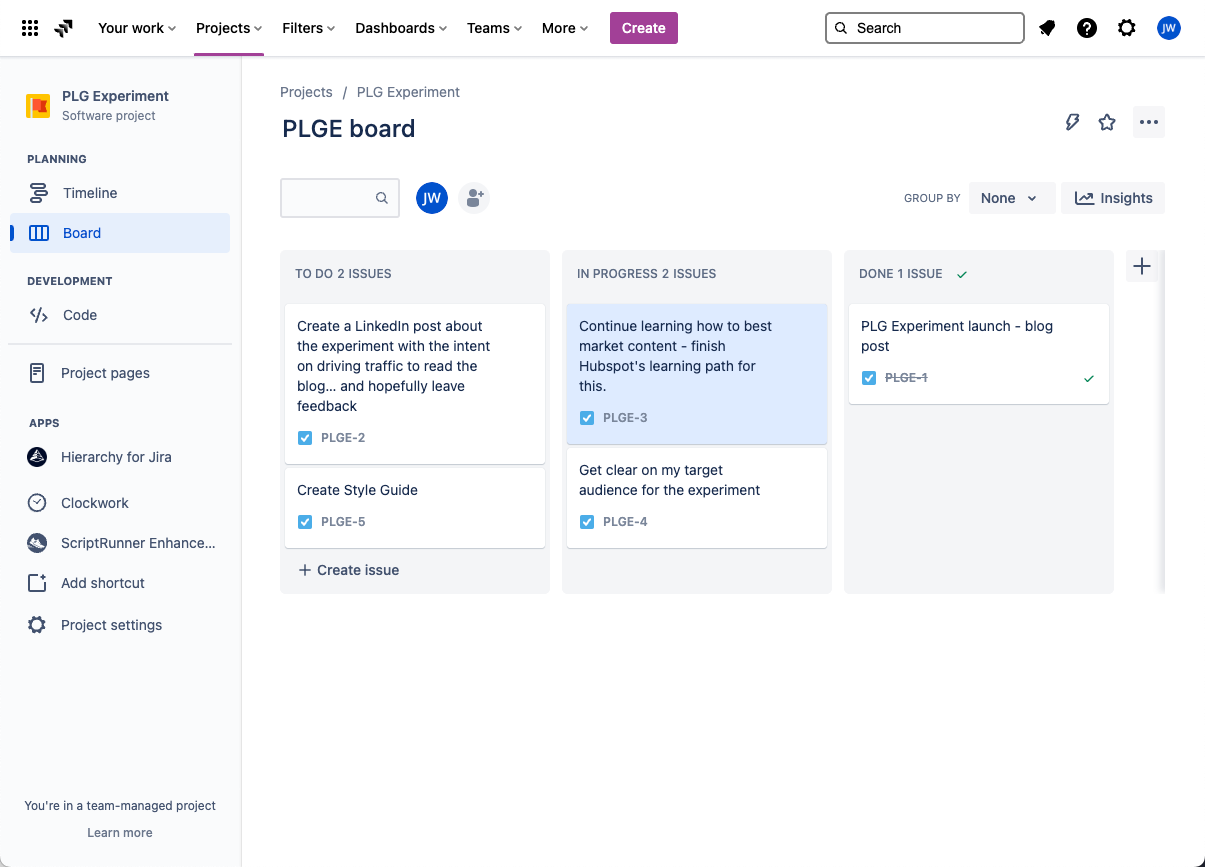Expand the Filters menu
The width and height of the screenshot is (1205, 867).
307,28
